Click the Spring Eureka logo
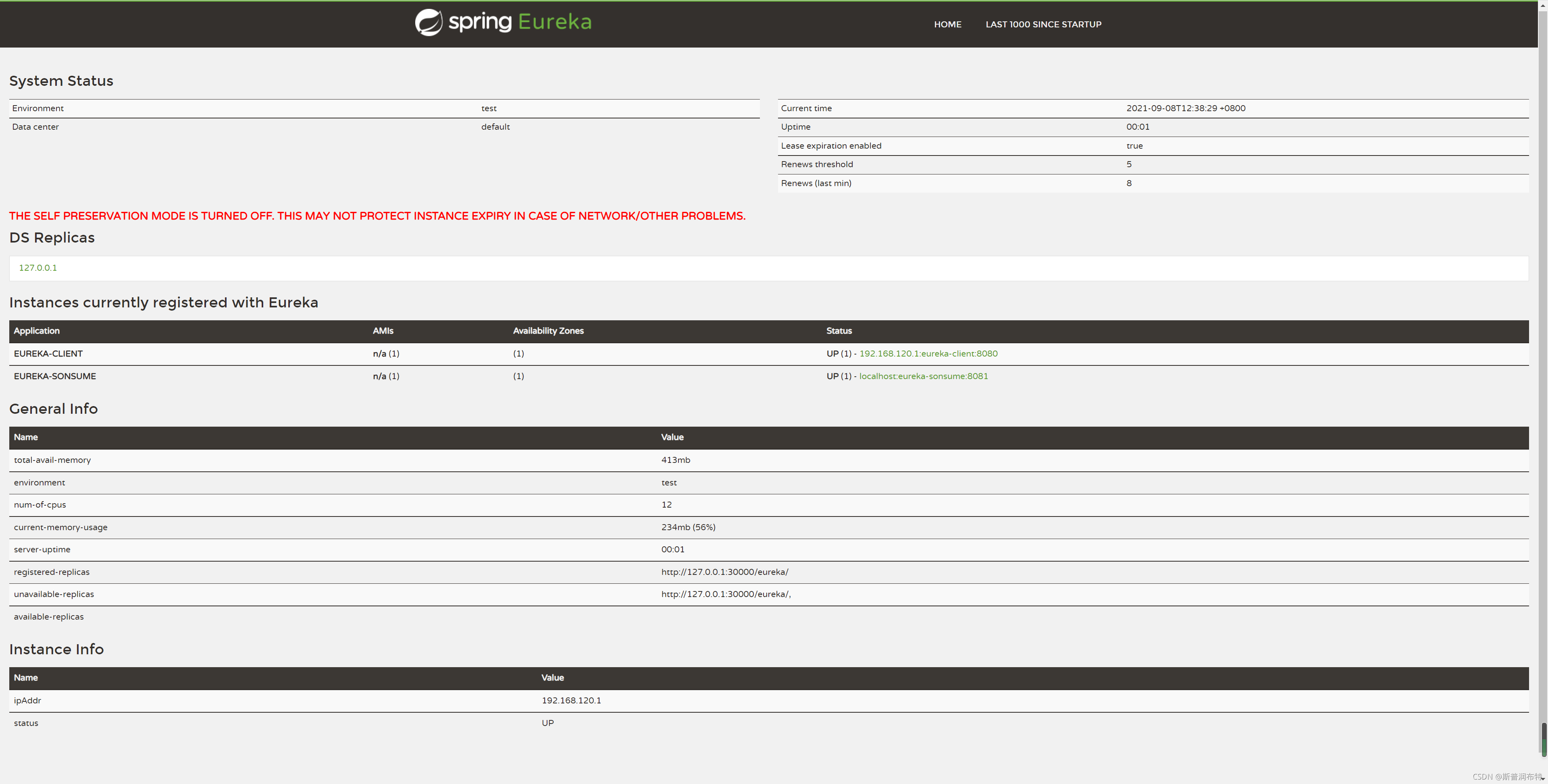Viewport: 1548px width, 784px height. 503,22
